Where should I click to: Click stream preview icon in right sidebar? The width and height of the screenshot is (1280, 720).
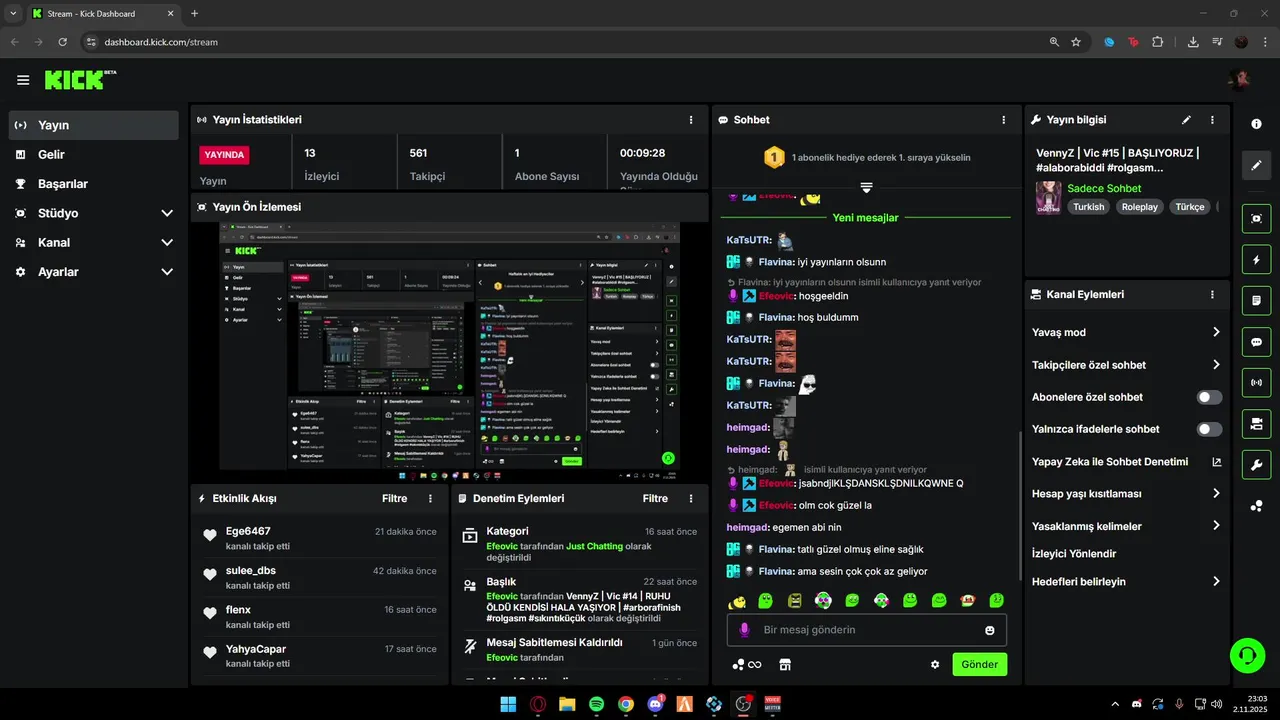(1256, 219)
